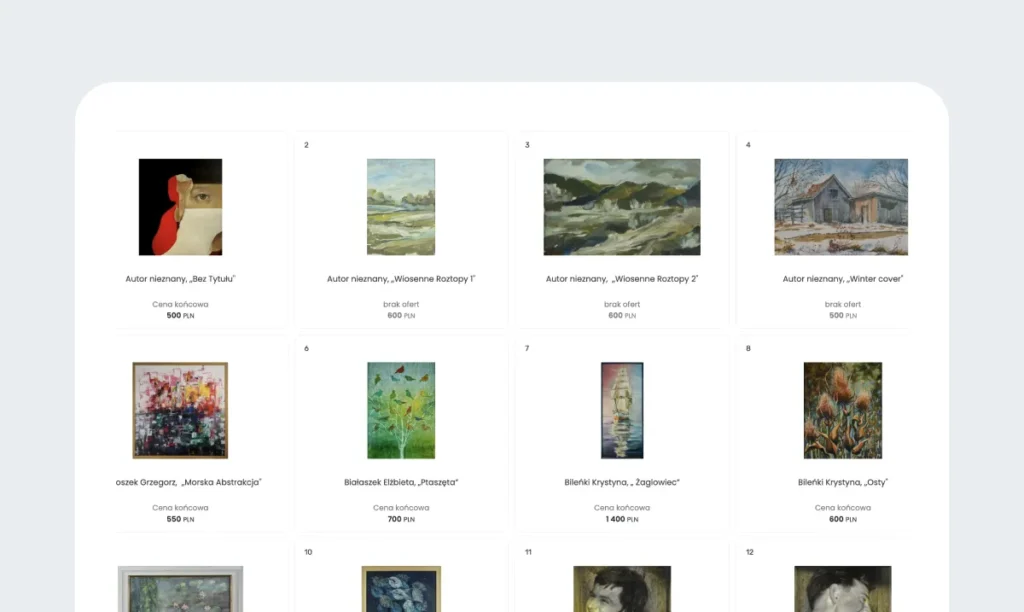Click the 'Bileńki Krystyna, Żaglowiec' title
The image size is (1024, 612).
[622, 482]
